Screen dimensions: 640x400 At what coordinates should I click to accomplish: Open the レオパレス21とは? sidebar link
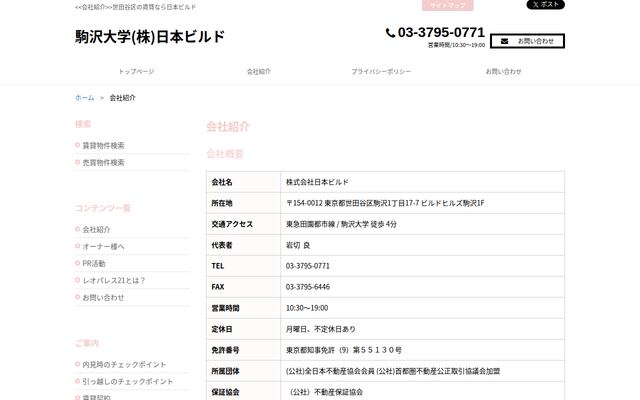pos(114,280)
